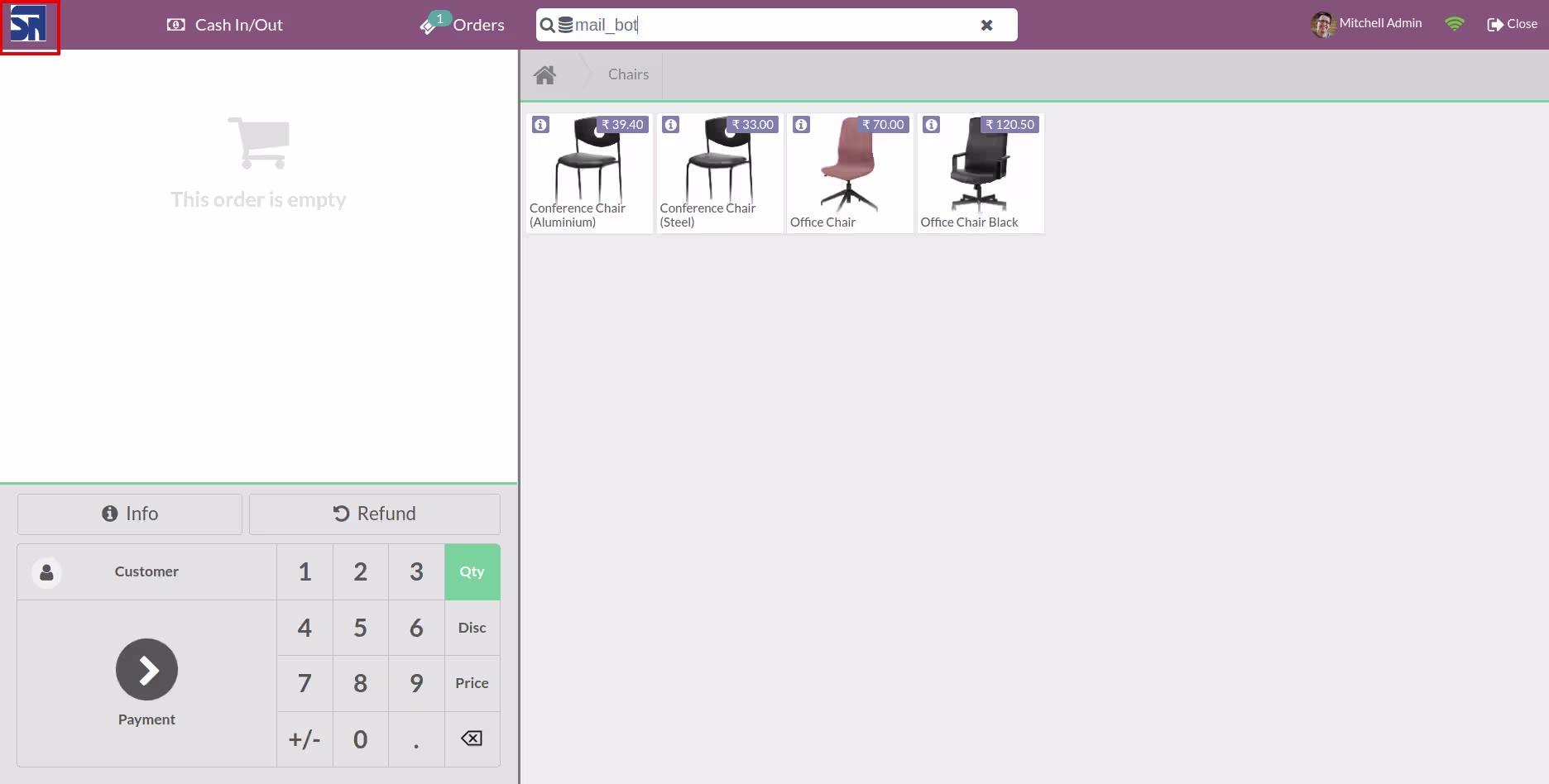Add Office Chair product to order
The image size is (1549, 784).
click(850, 173)
